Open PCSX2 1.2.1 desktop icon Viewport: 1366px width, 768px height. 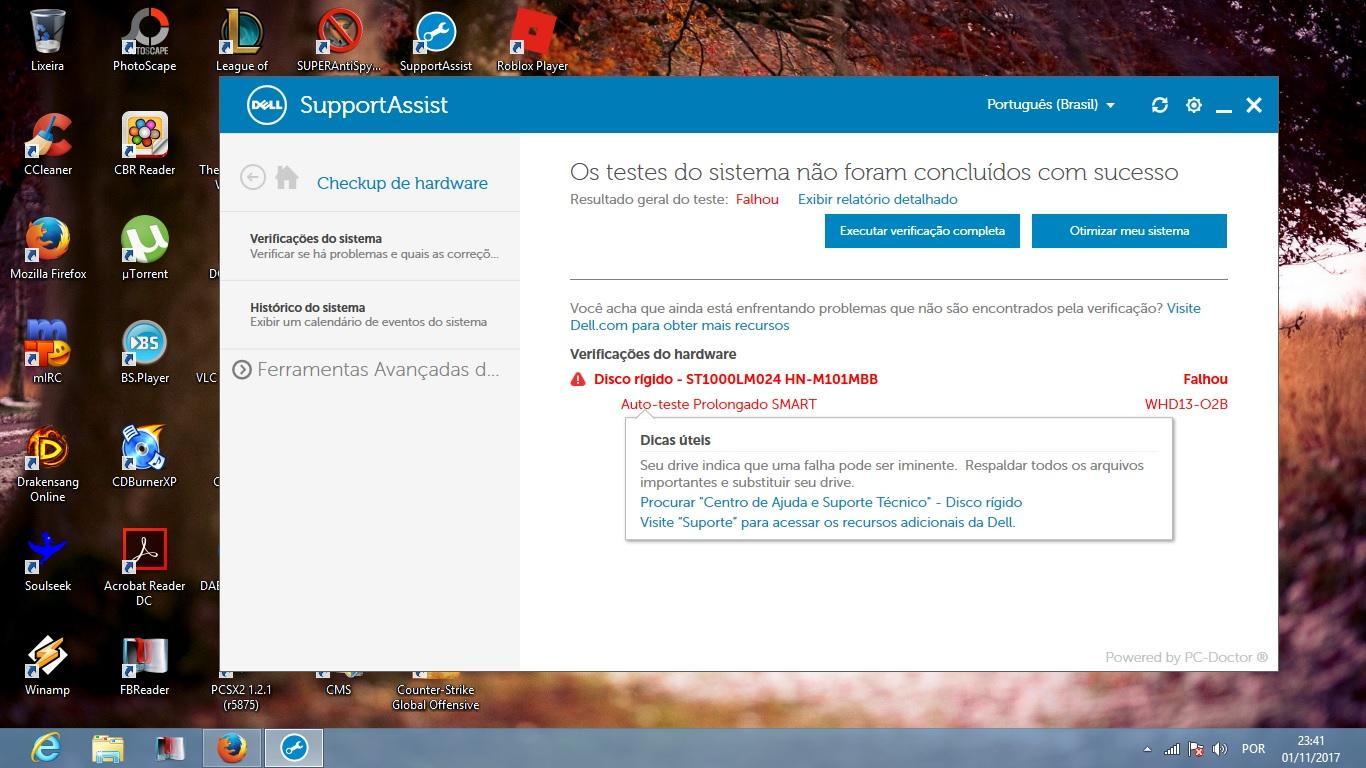pyautogui.click(x=241, y=691)
